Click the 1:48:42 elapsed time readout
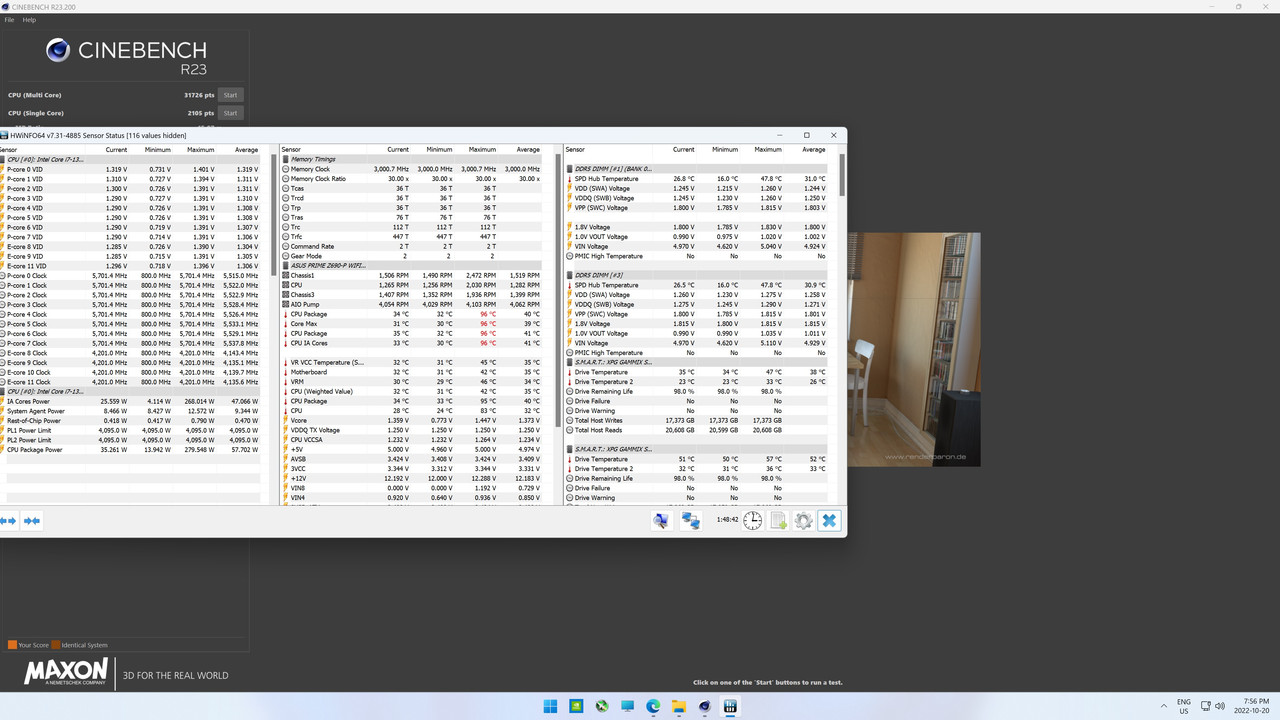 click(727, 520)
